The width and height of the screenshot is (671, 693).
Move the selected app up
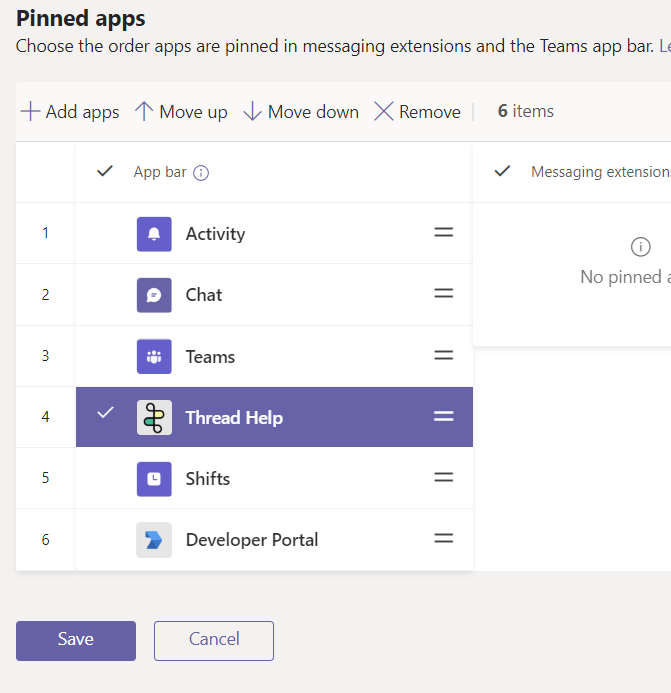click(182, 112)
